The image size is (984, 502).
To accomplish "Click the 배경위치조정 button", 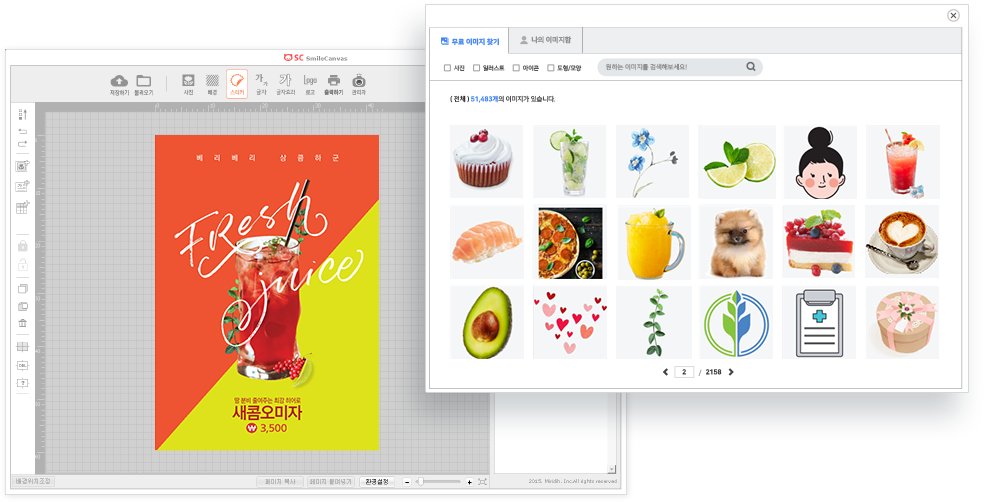I will 33,481.
